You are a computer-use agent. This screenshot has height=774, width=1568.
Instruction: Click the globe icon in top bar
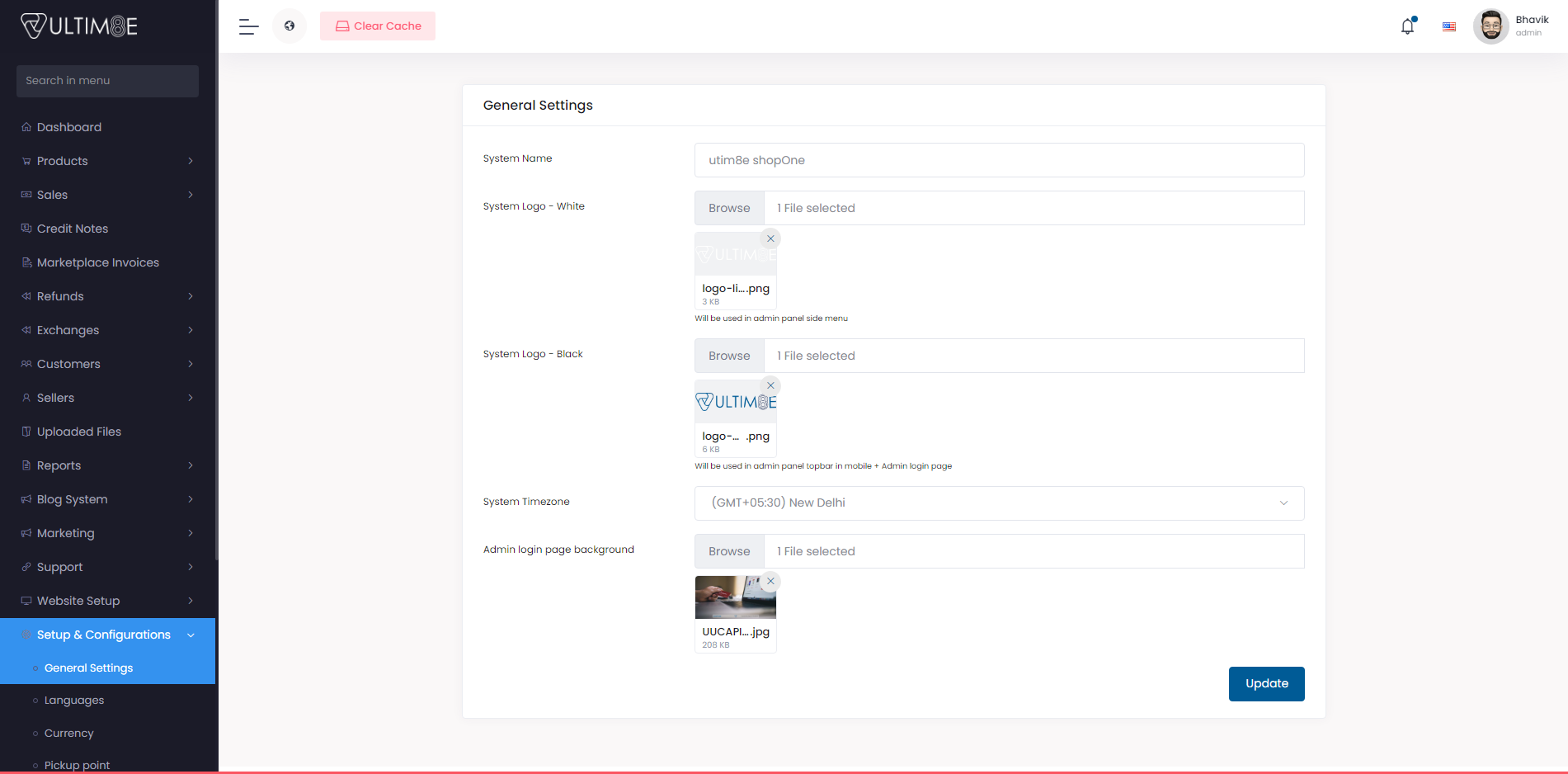(x=290, y=26)
